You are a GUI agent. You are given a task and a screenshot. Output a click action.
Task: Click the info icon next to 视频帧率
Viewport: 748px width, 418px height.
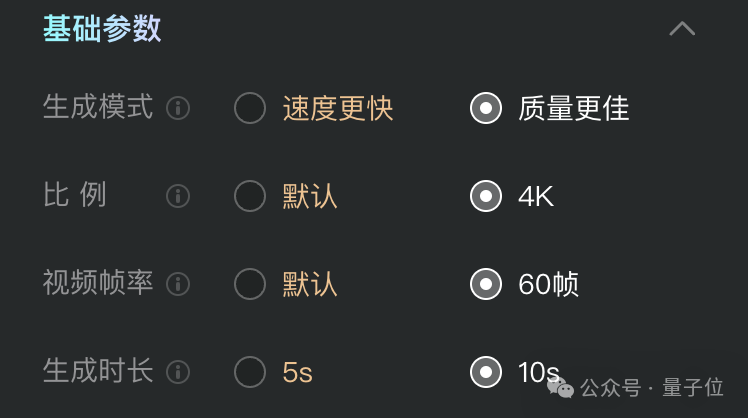[x=178, y=284]
